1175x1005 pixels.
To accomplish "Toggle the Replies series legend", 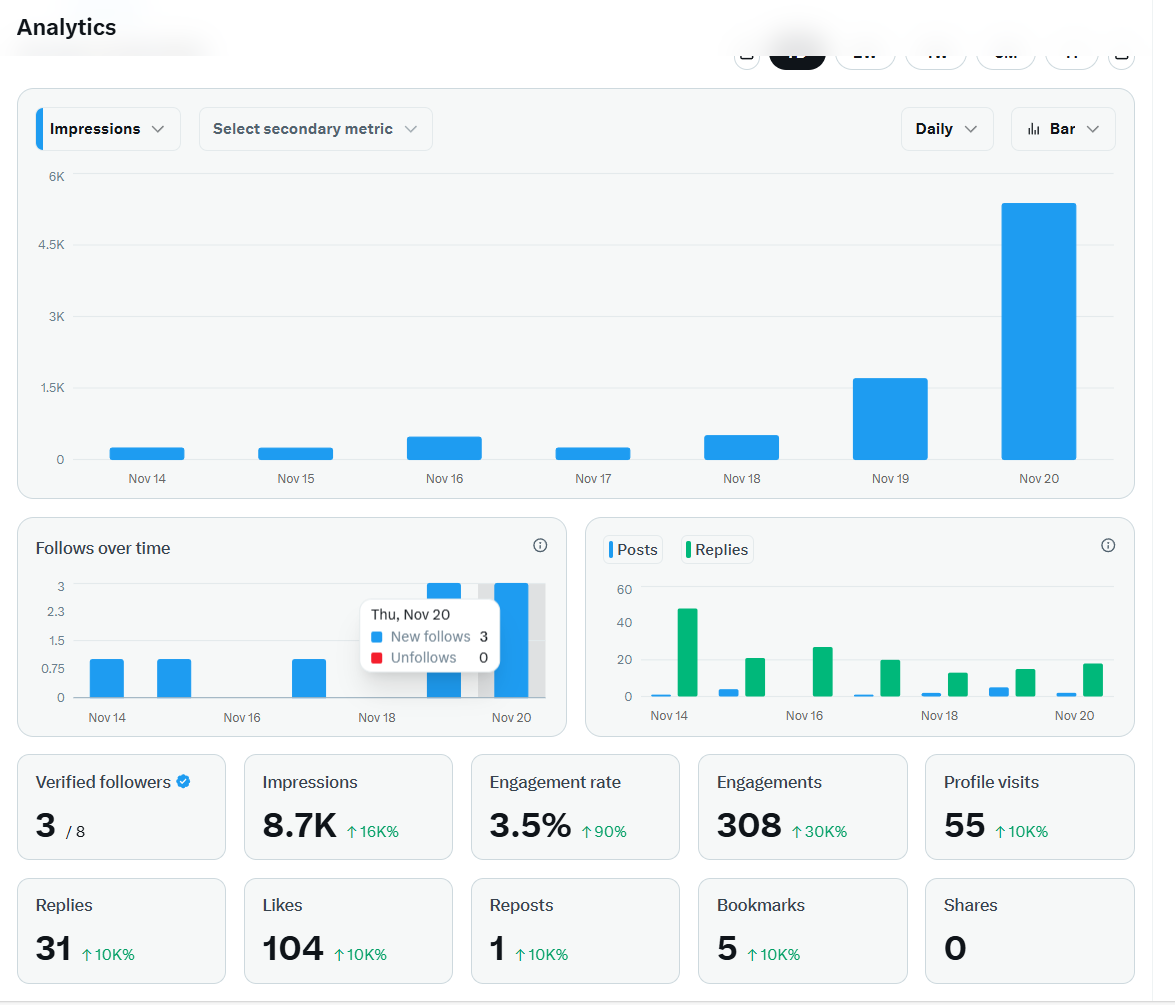I will click(717, 549).
